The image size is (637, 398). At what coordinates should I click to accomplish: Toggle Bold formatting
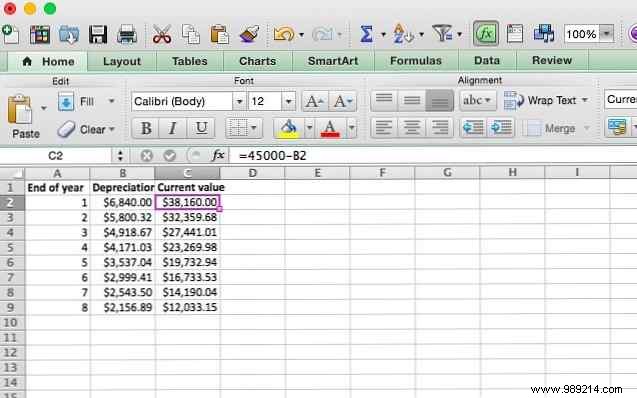[146, 128]
